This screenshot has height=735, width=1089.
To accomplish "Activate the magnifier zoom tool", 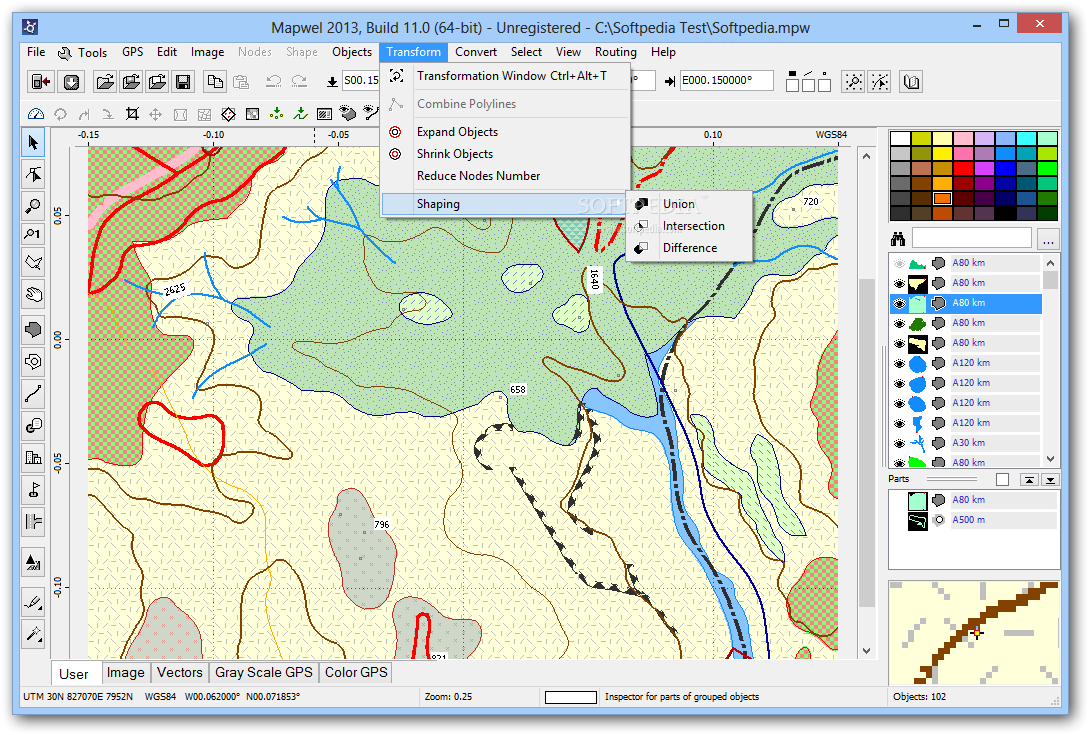I will [x=33, y=206].
